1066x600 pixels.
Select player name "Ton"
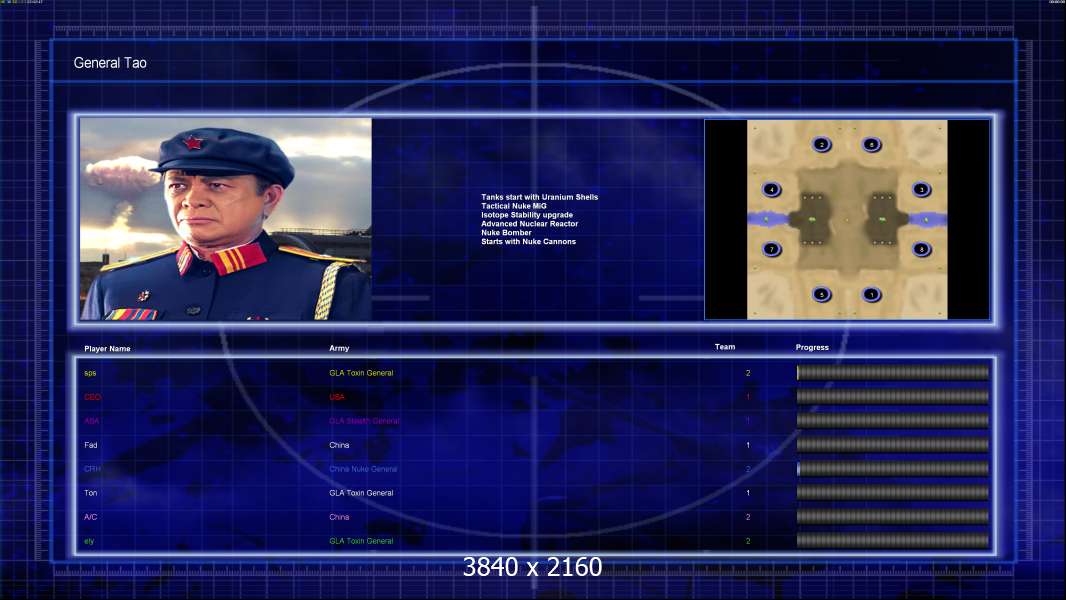[x=91, y=493]
